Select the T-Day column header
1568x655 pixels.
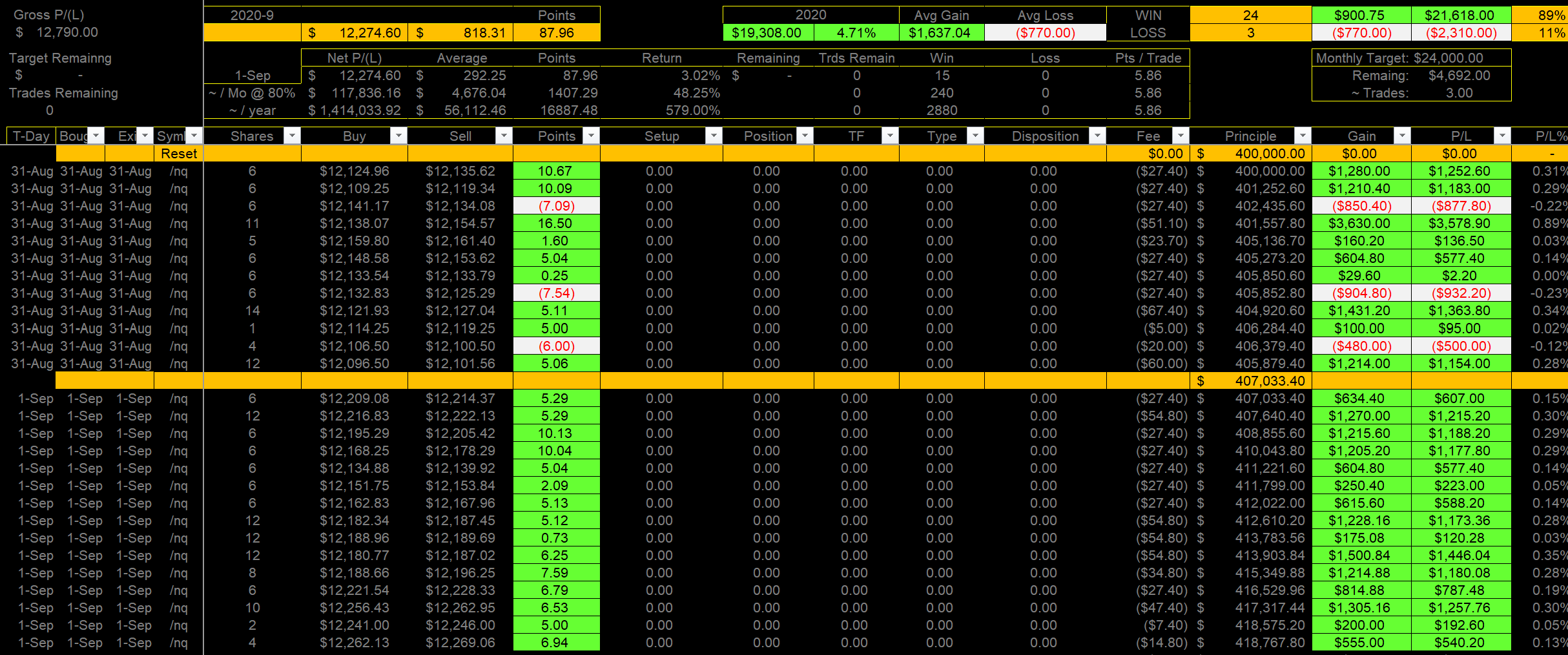(31, 136)
